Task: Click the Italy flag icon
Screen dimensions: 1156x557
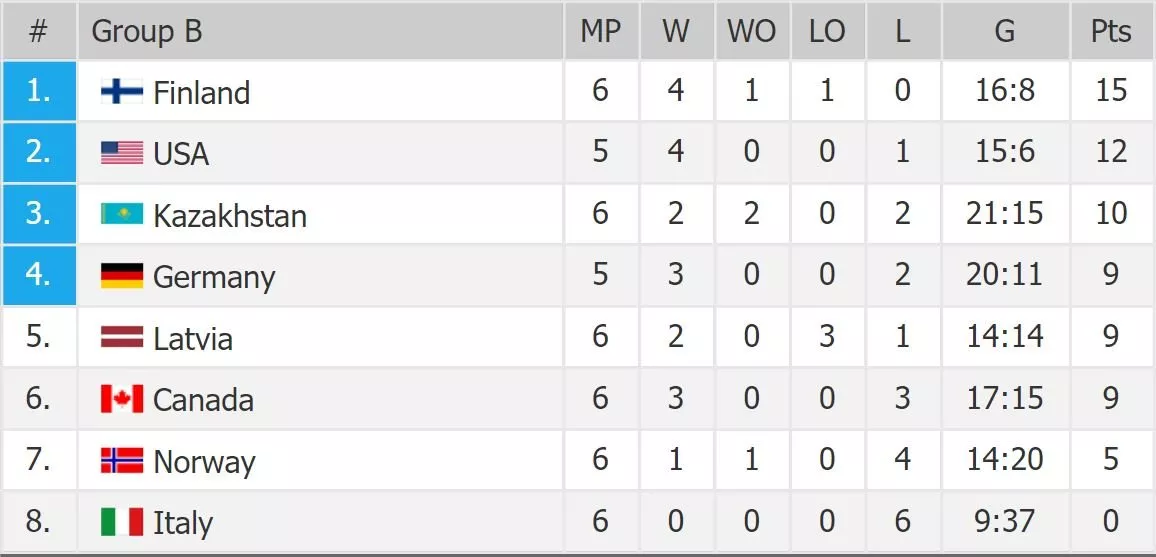Action: coord(122,522)
